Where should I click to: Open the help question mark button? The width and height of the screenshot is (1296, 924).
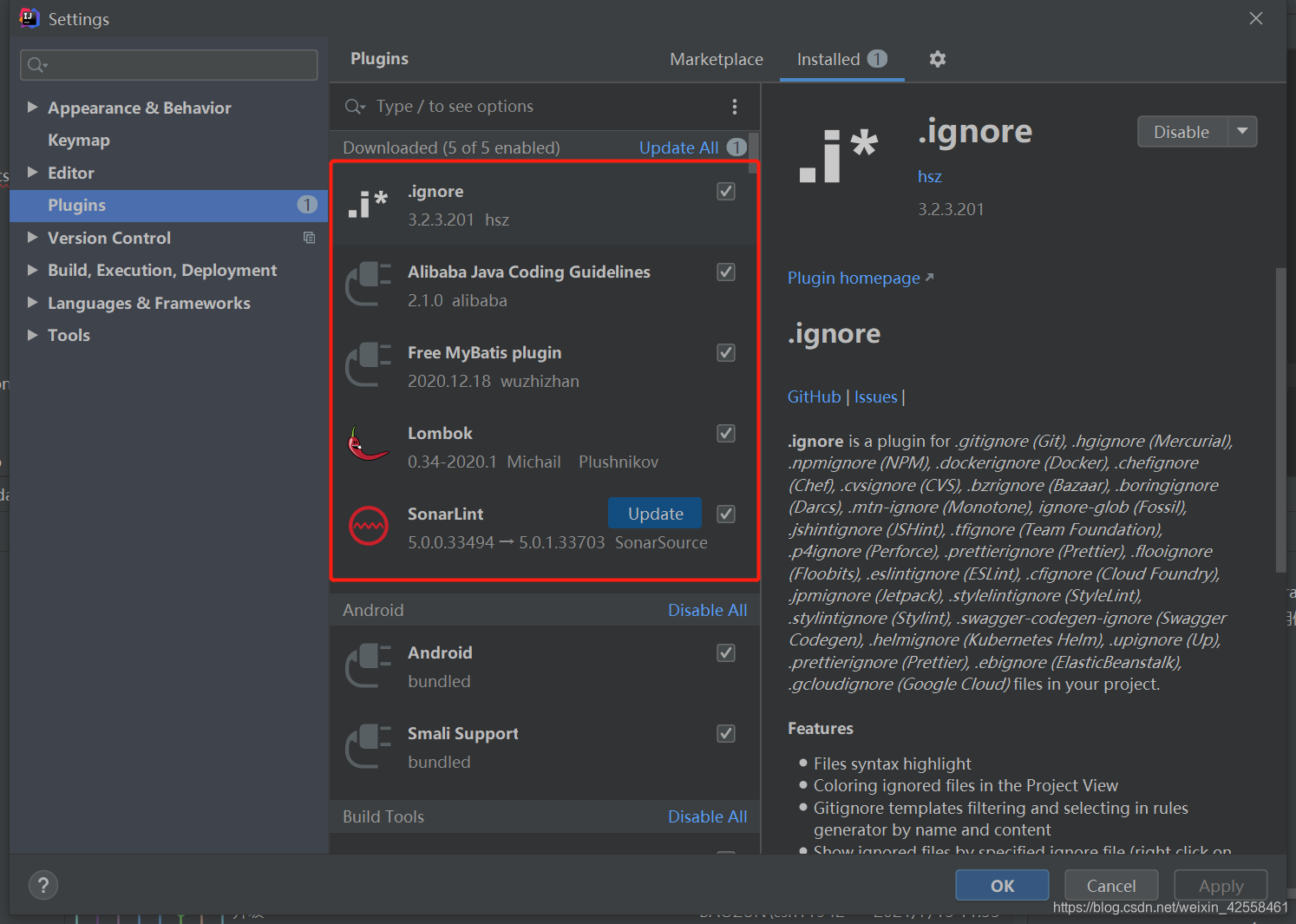point(43,885)
